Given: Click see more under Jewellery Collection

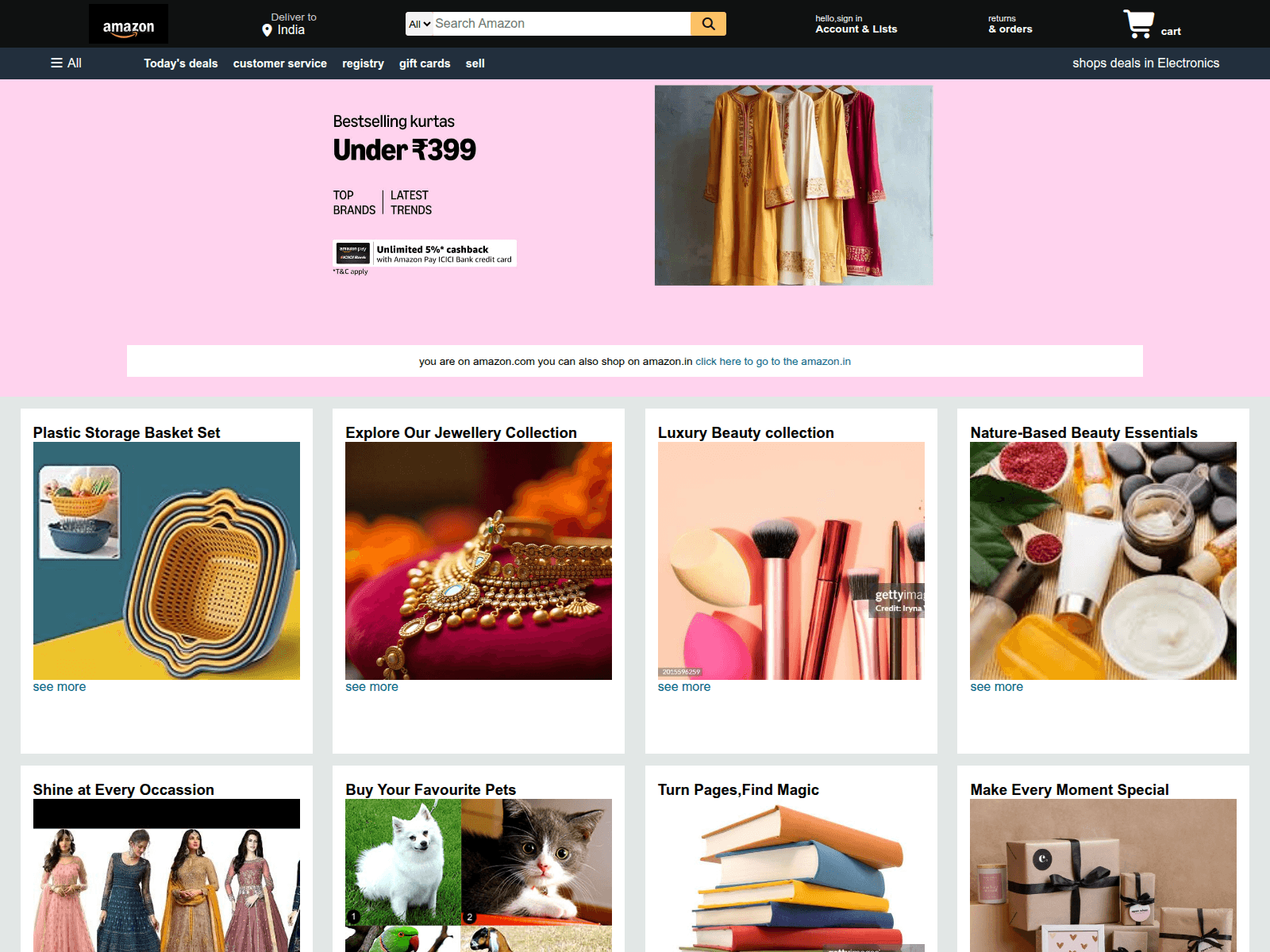Looking at the screenshot, I should 371,687.
